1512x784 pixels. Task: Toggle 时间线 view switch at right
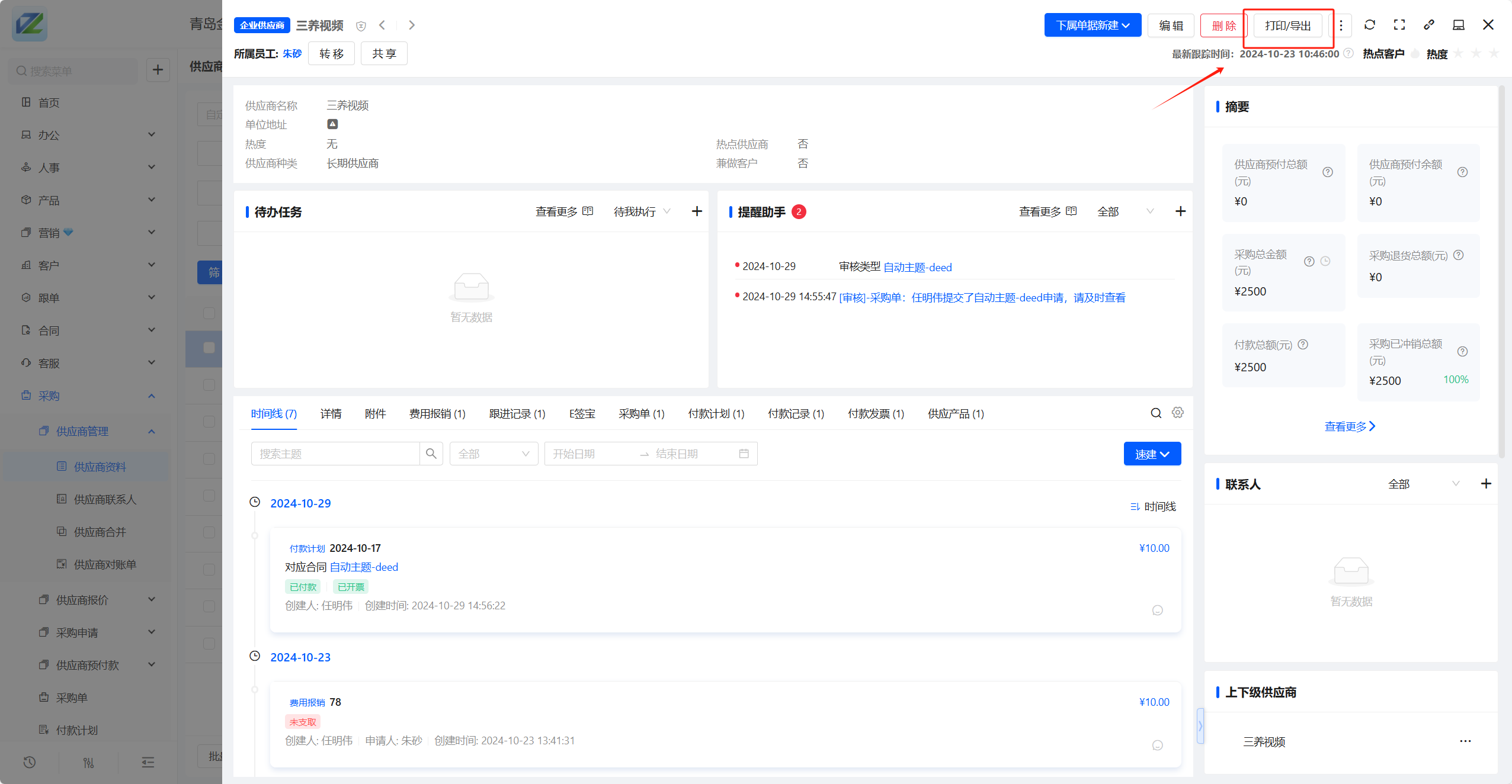pyautogui.click(x=1153, y=506)
